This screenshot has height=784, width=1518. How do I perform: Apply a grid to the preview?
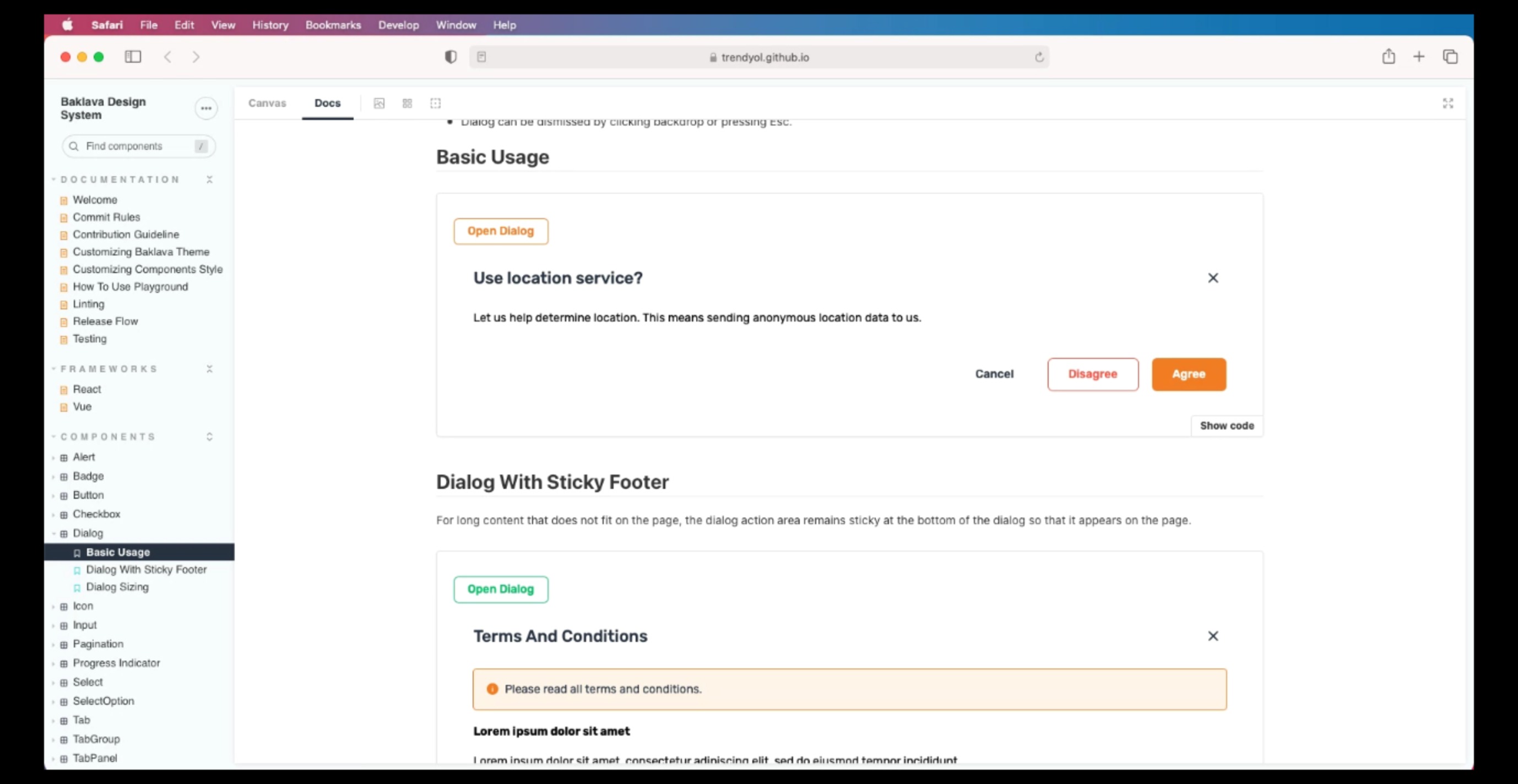point(406,103)
